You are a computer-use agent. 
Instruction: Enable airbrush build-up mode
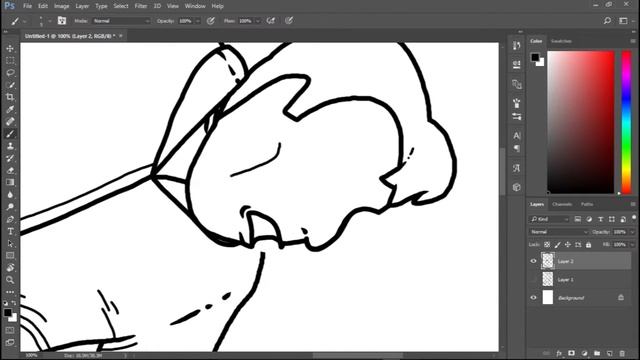pyautogui.click(x=271, y=20)
